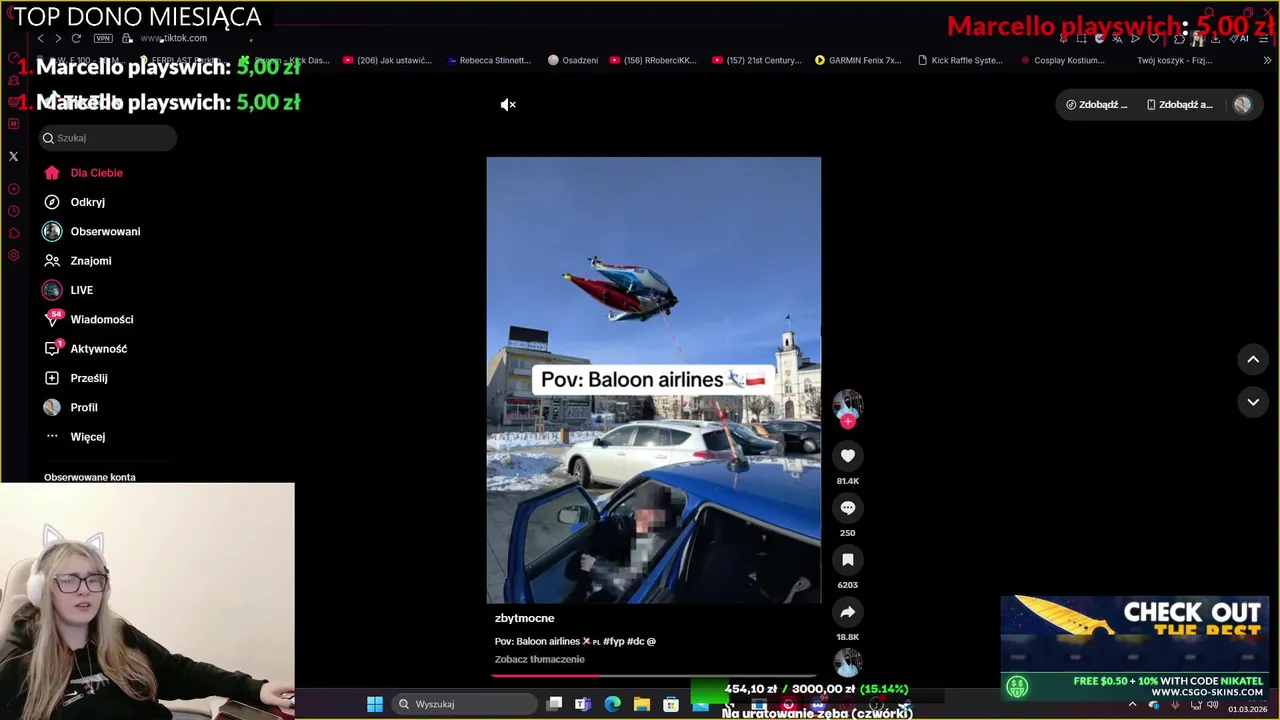Click the video progress bar
The height and width of the screenshot is (720, 1280).
coord(654,676)
